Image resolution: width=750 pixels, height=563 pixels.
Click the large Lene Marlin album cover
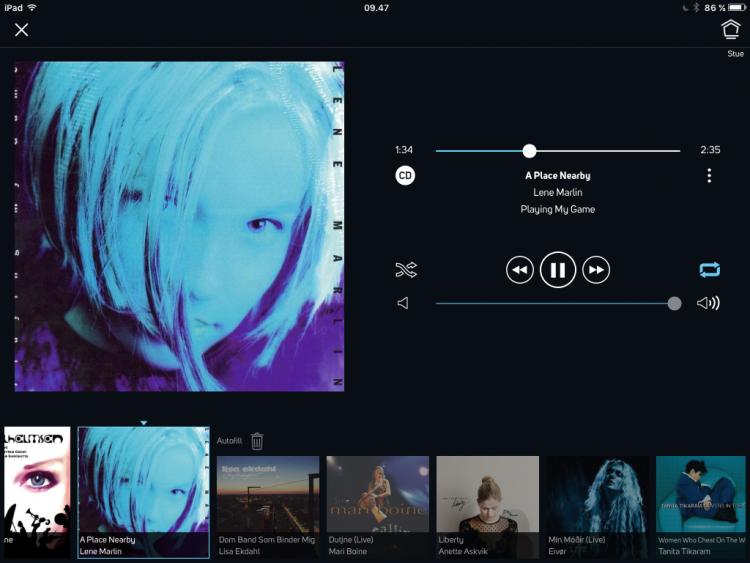179,226
